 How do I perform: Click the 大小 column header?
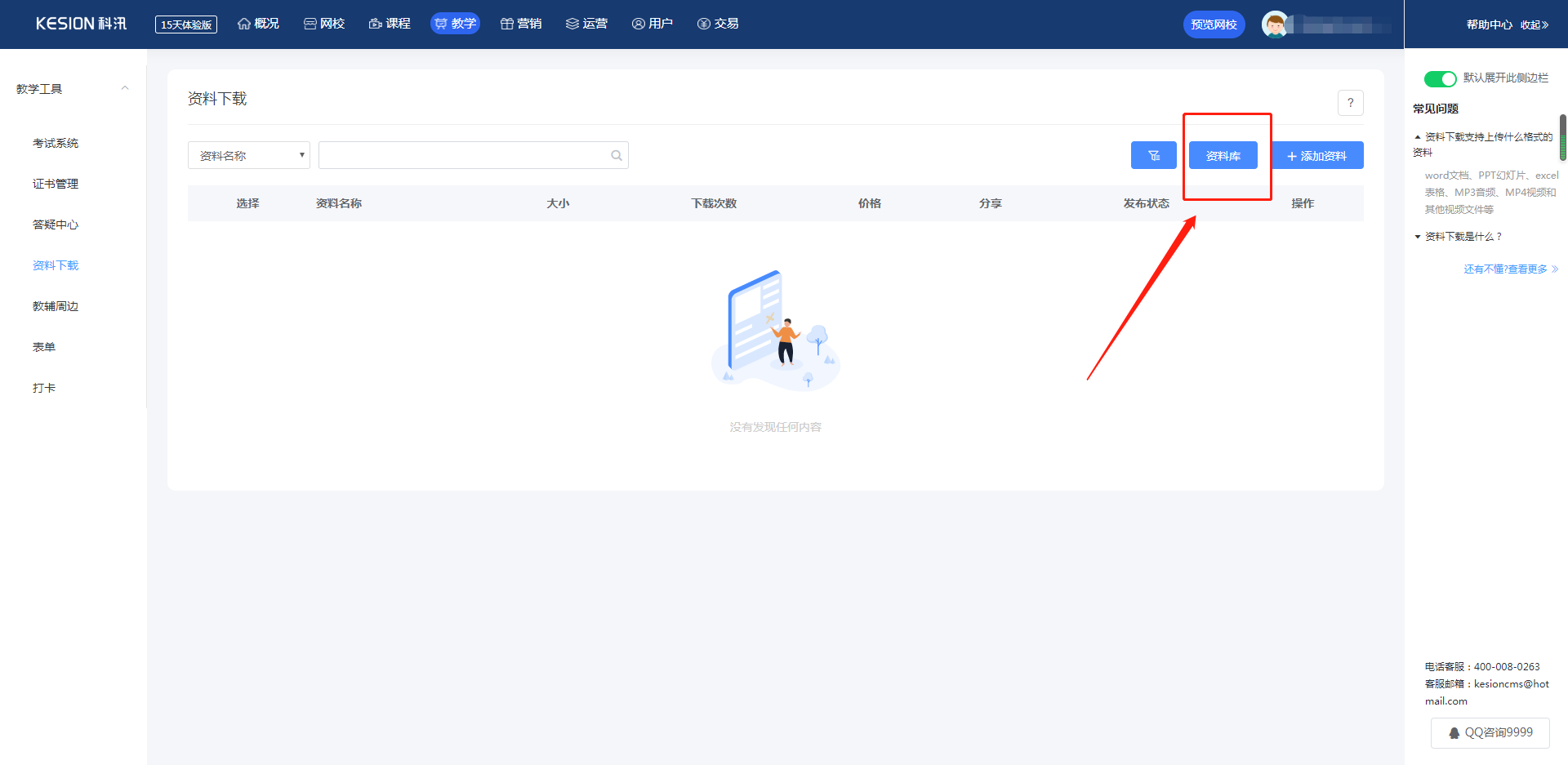pos(558,203)
